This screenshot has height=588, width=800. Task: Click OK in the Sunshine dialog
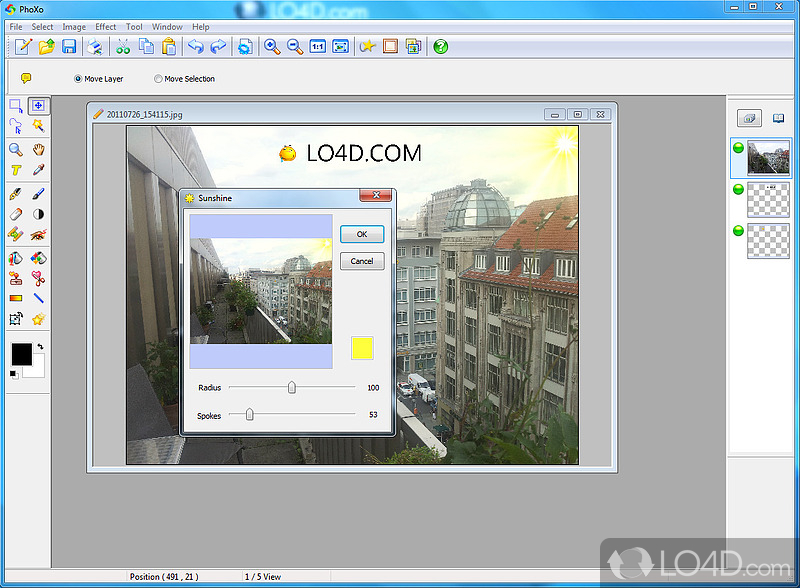362,234
